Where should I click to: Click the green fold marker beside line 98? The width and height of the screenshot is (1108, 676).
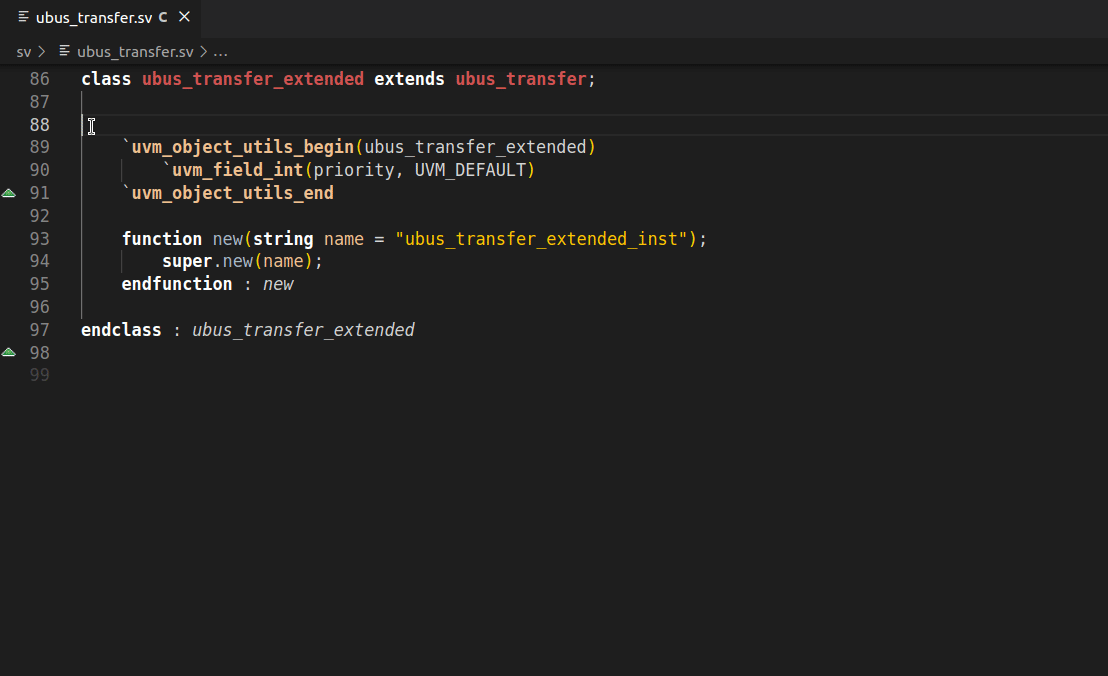pos(9,351)
